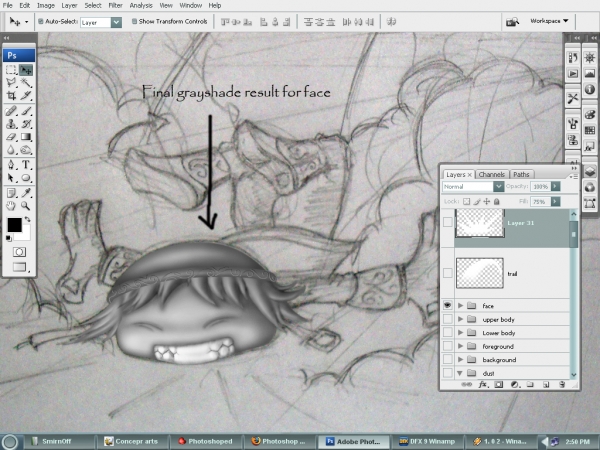
Task: Select the Hand tool
Action: coord(11,206)
